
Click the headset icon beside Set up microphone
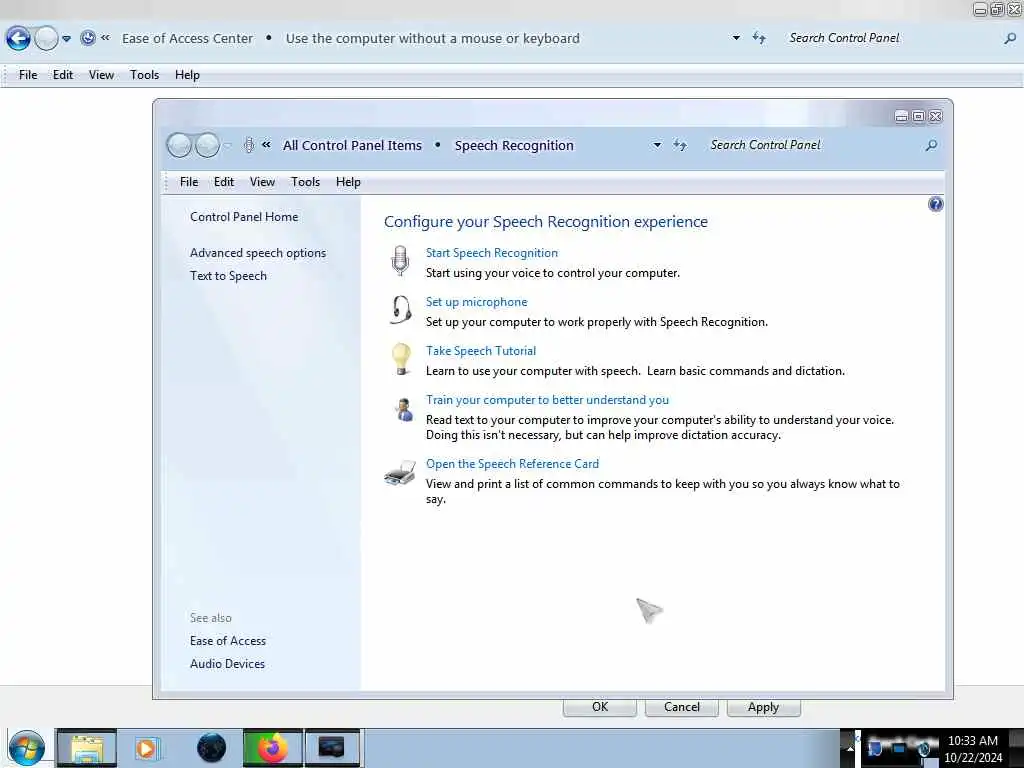click(x=400, y=310)
